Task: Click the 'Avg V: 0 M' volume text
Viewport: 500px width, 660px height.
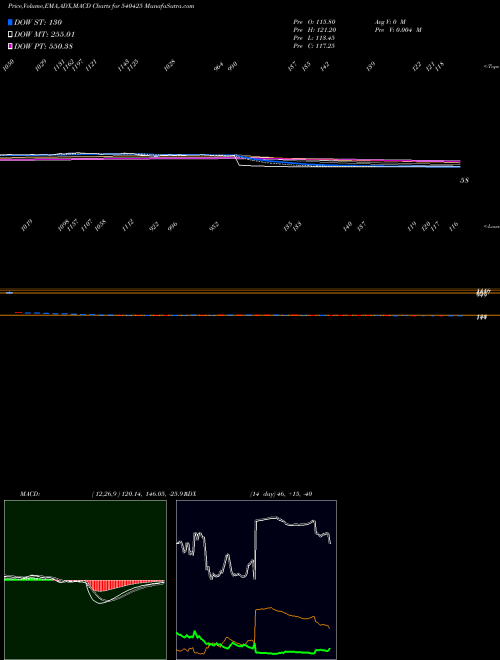Action: (389, 21)
